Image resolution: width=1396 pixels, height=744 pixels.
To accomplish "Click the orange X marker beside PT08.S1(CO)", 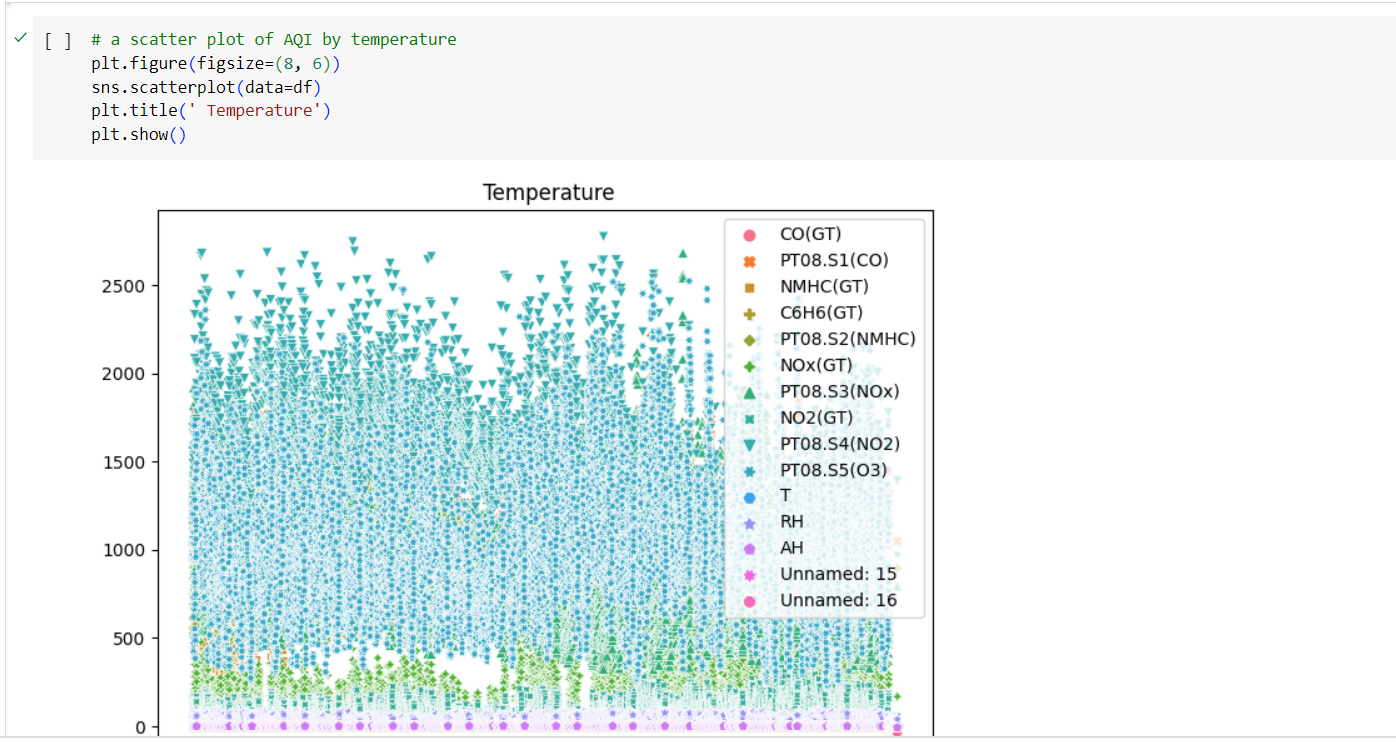I will [749, 261].
